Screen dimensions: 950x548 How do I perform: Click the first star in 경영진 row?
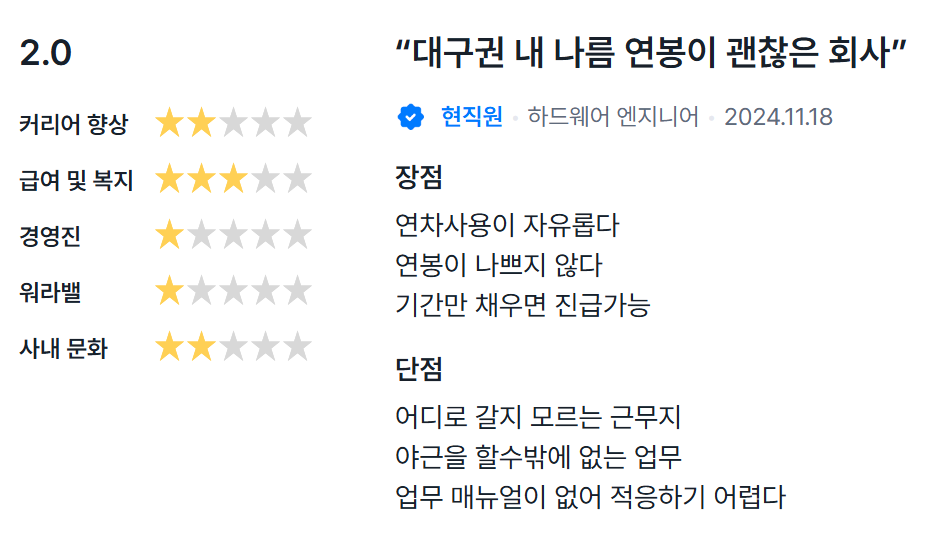(170, 236)
